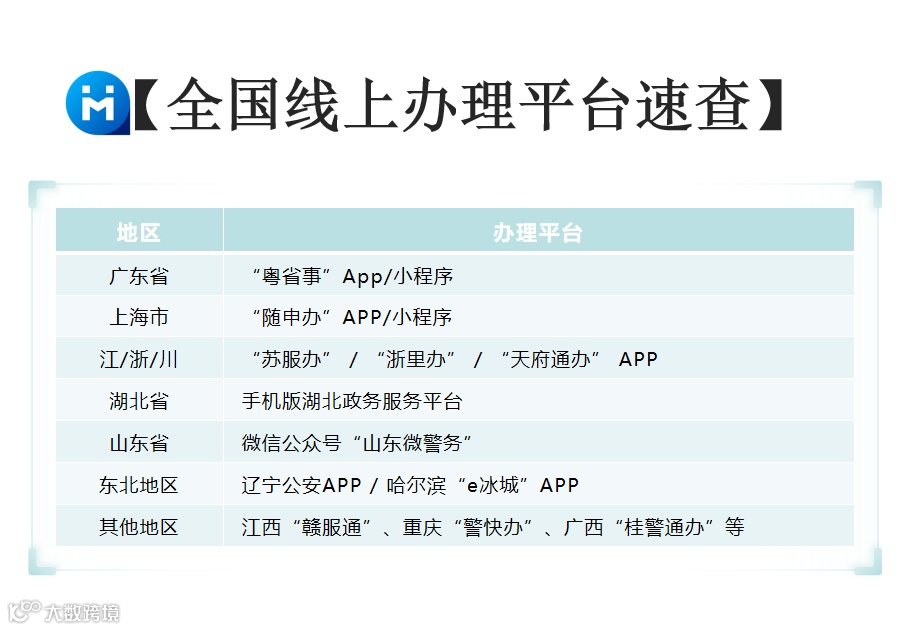Click the text '“苏服办”' in the platform cell
This screenshot has width=916, height=630.
click(x=292, y=359)
